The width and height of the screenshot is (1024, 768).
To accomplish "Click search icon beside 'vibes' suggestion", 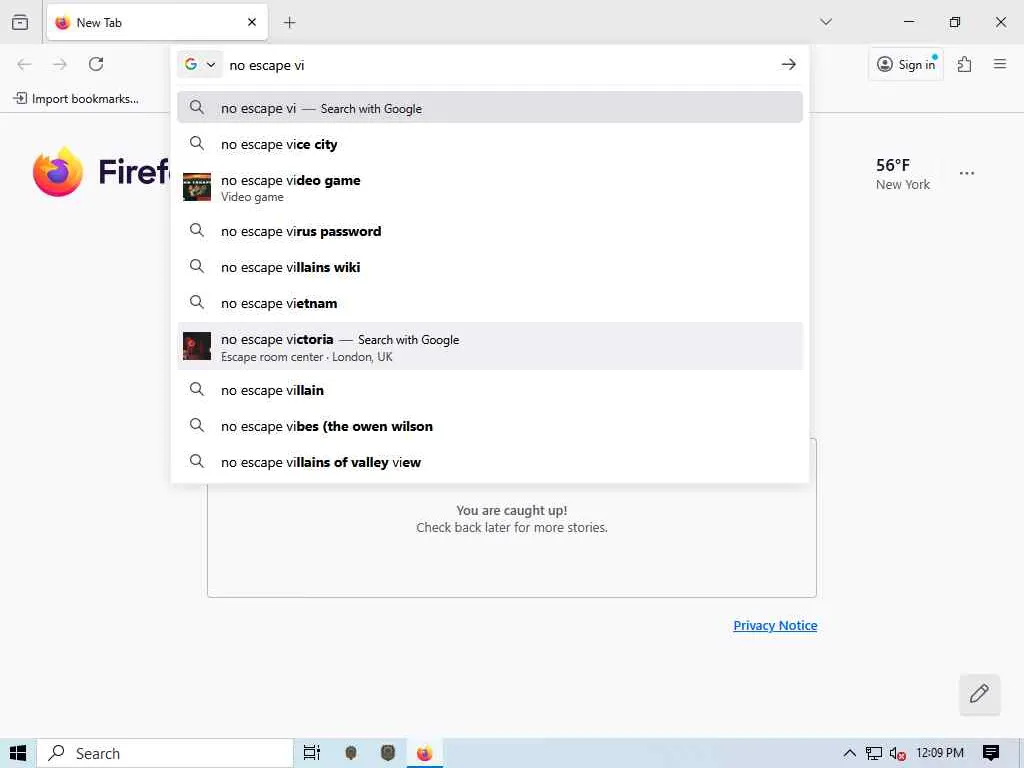I will [x=197, y=425].
